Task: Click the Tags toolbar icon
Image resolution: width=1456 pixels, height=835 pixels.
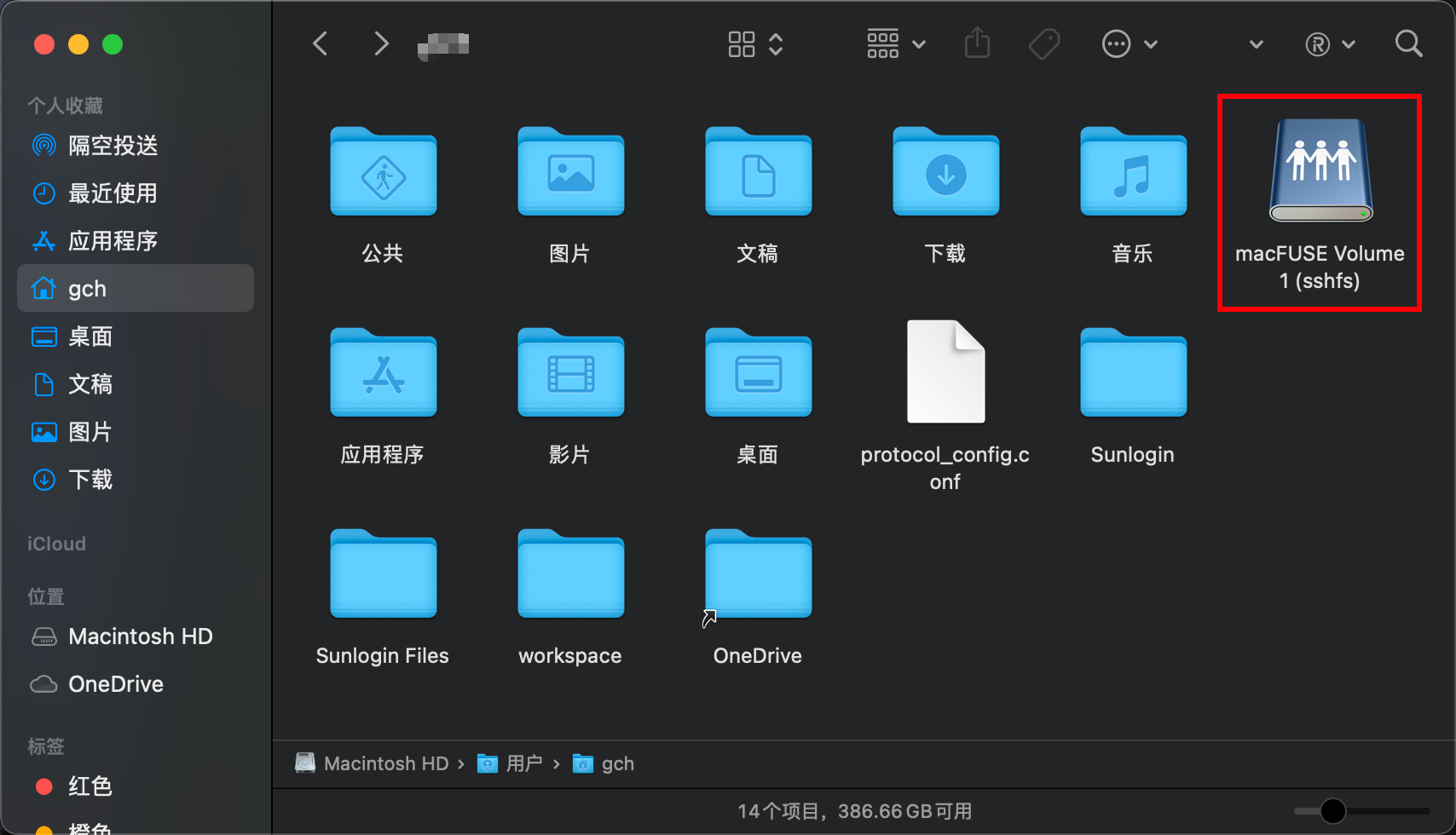Action: click(1043, 43)
